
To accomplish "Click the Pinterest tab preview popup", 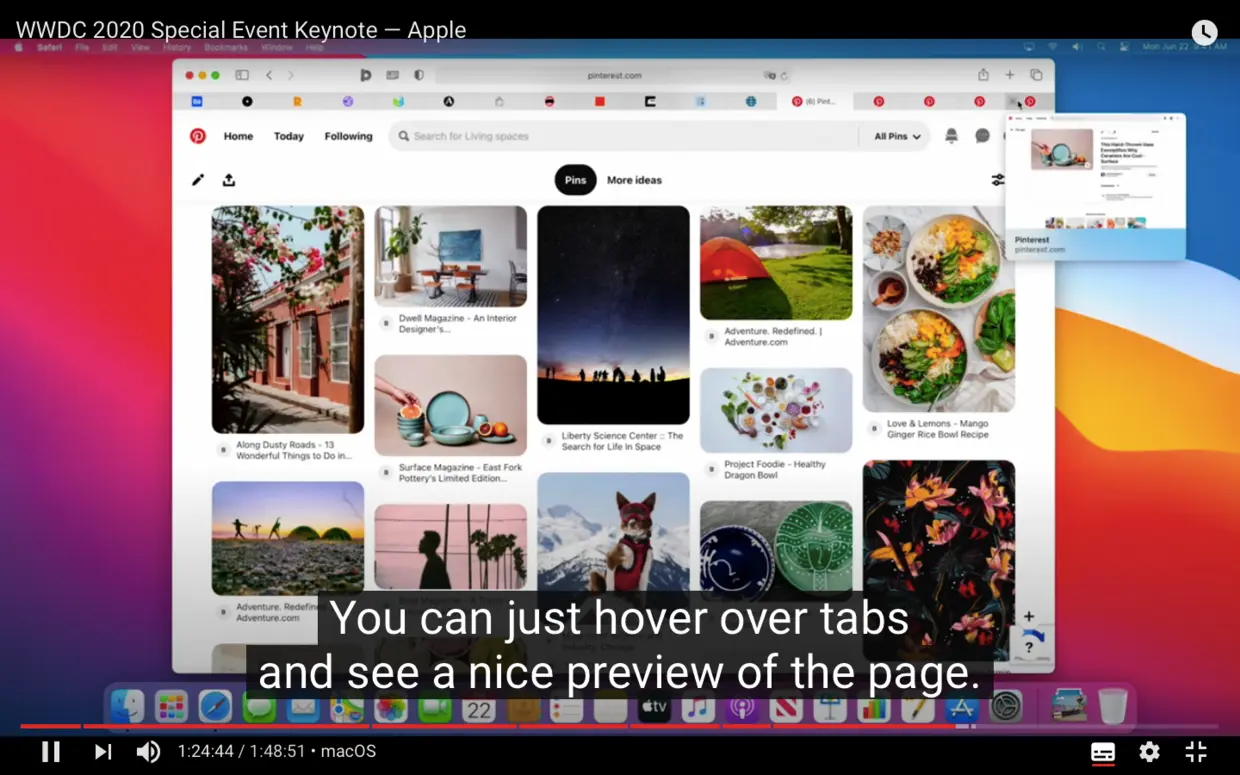I will coord(1095,187).
